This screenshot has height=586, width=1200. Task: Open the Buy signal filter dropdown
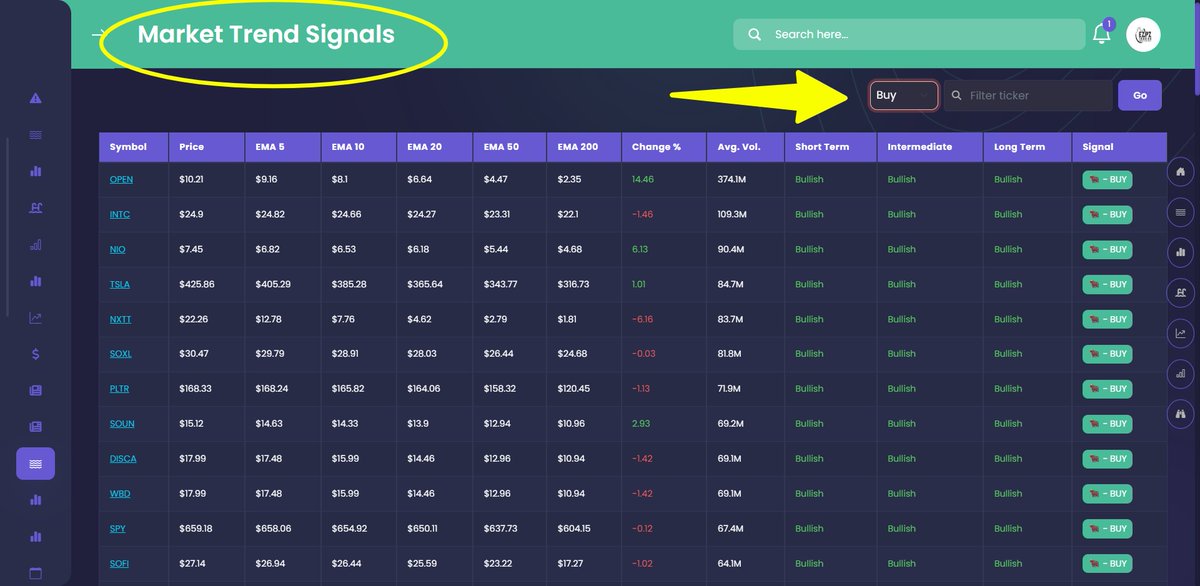[903, 95]
